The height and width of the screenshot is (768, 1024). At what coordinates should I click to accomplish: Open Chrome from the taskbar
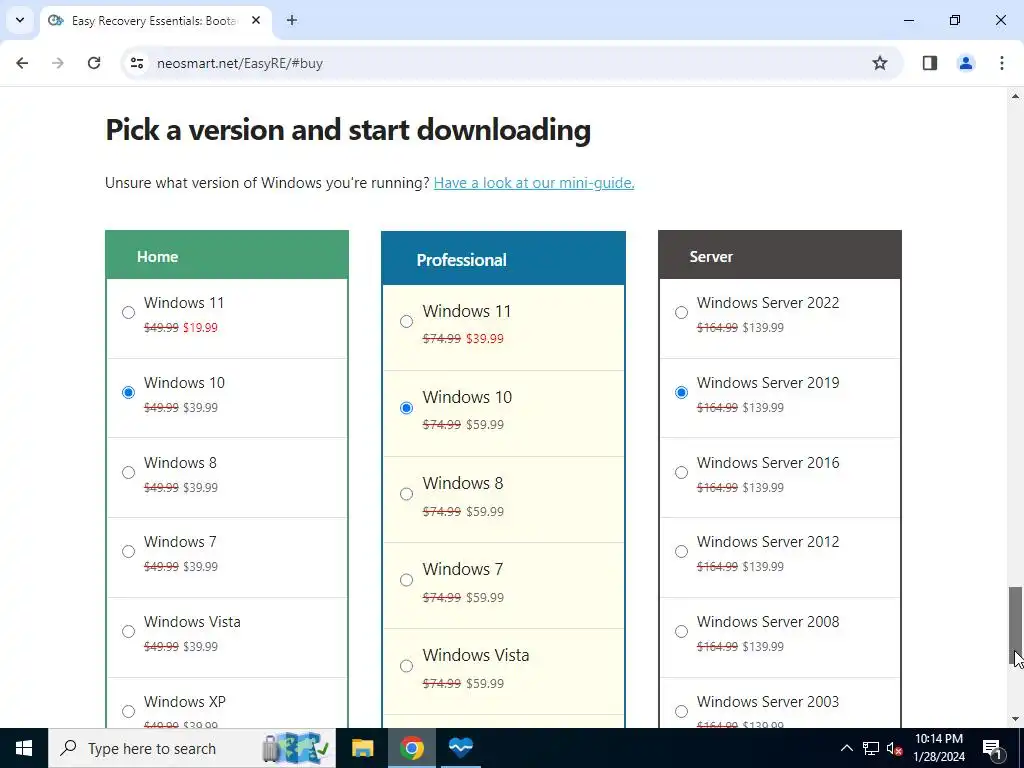tap(411, 748)
